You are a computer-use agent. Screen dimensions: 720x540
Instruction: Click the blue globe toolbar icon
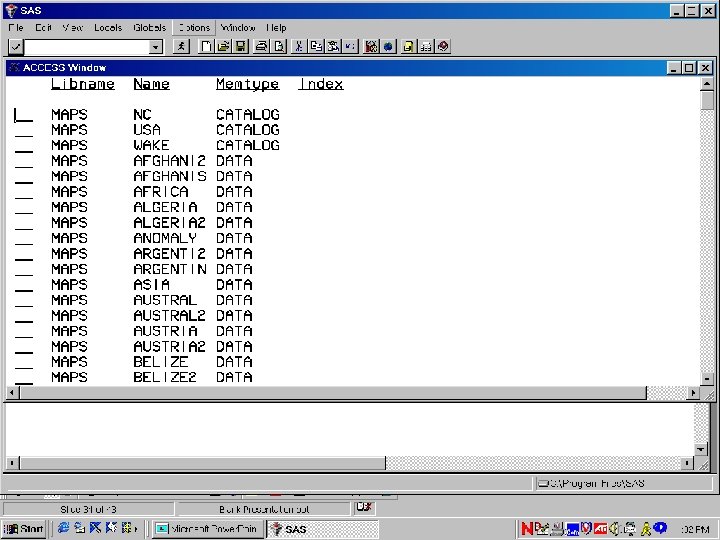(x=388, y=46)
